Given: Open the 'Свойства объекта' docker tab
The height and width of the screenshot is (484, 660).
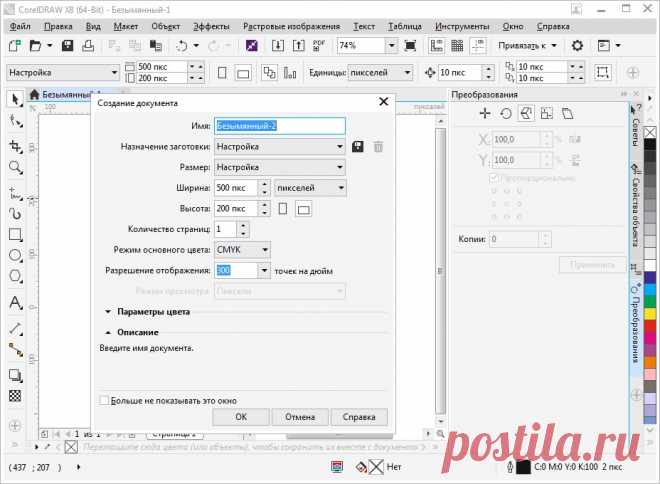Looking at the screenshot, I should point(636,207).
